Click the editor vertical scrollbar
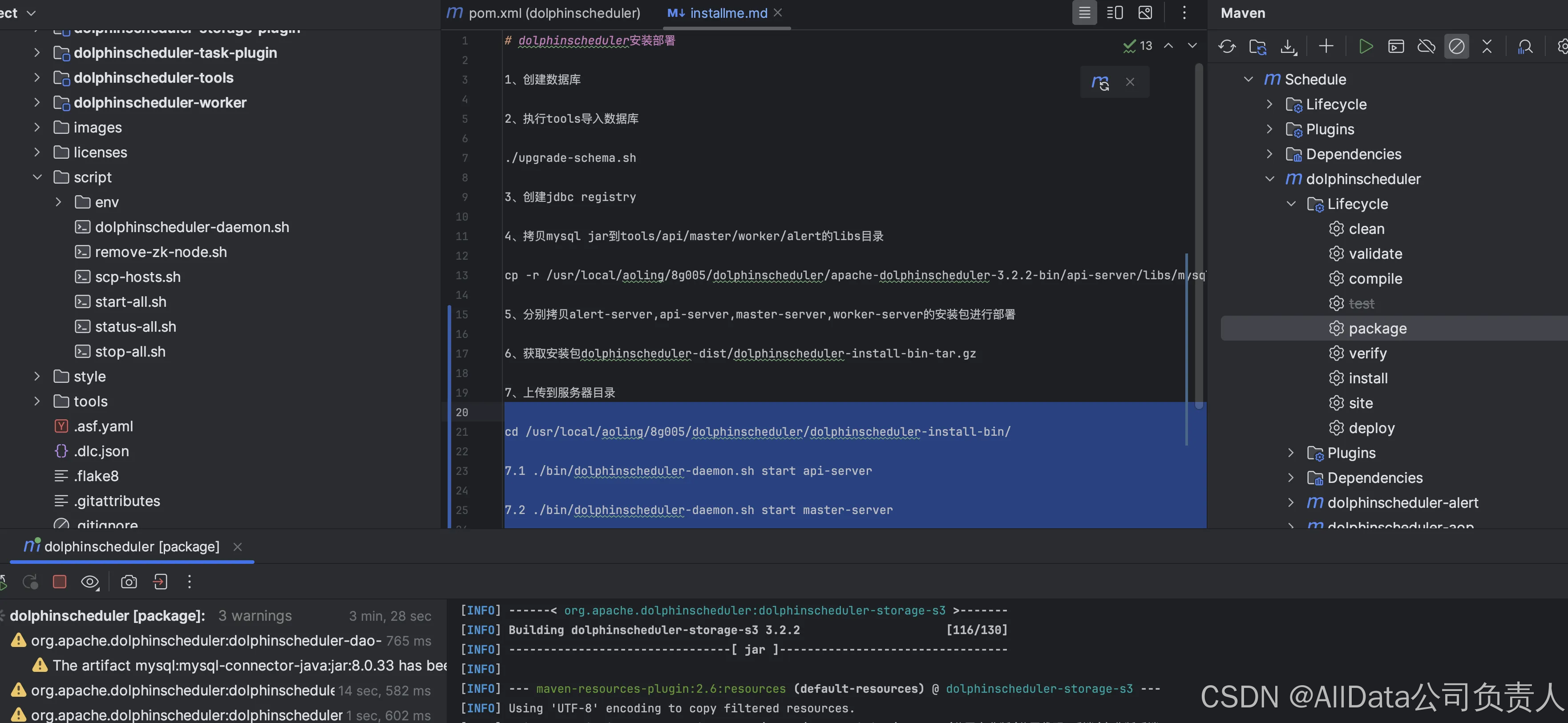This screenshot has width=1568, height=723. tap(1199, 237)
